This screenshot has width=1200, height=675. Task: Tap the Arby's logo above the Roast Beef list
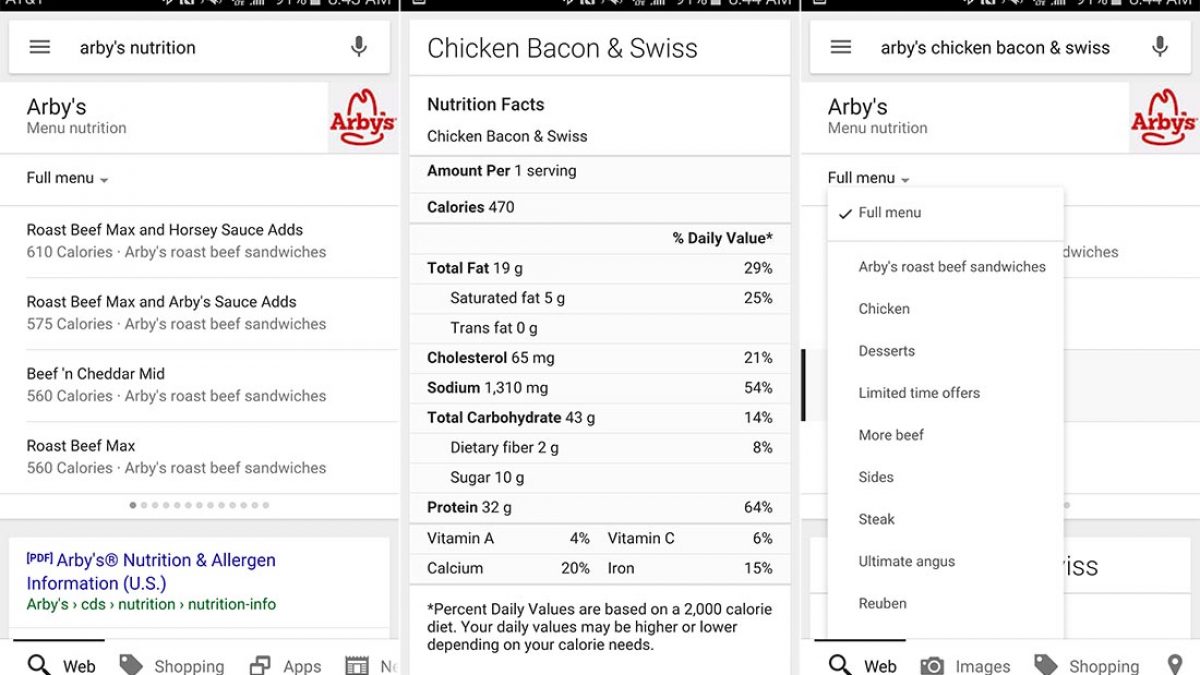362,118
